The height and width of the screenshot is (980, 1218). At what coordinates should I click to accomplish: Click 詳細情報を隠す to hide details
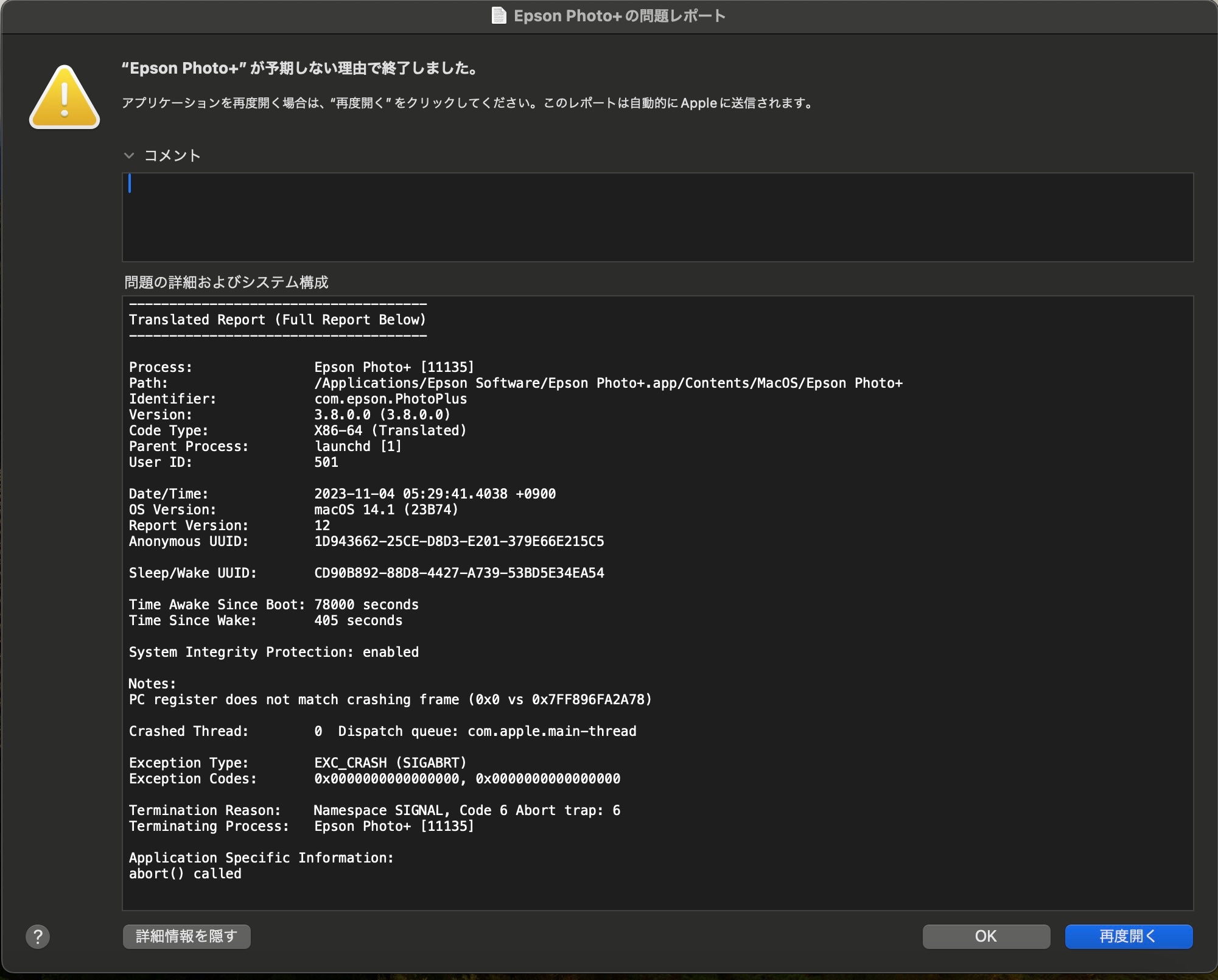(187, 936)
